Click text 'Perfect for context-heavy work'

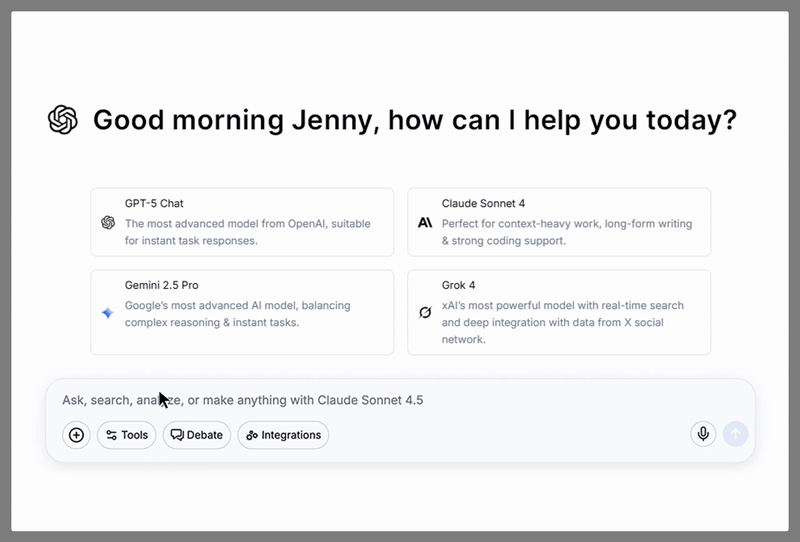click(521, 224)
